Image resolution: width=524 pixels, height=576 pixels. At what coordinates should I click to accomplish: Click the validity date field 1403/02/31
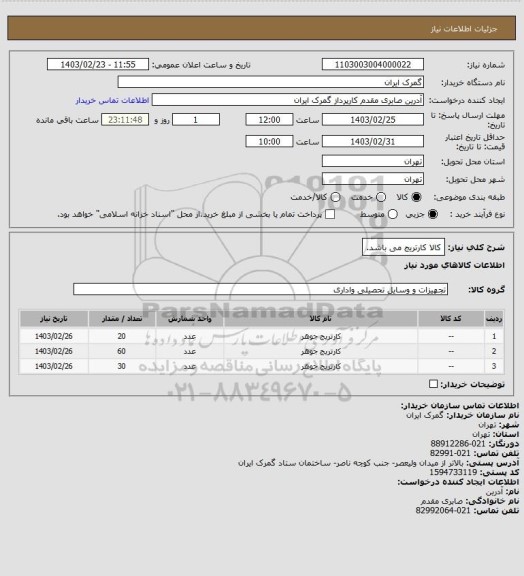[373, 141]
